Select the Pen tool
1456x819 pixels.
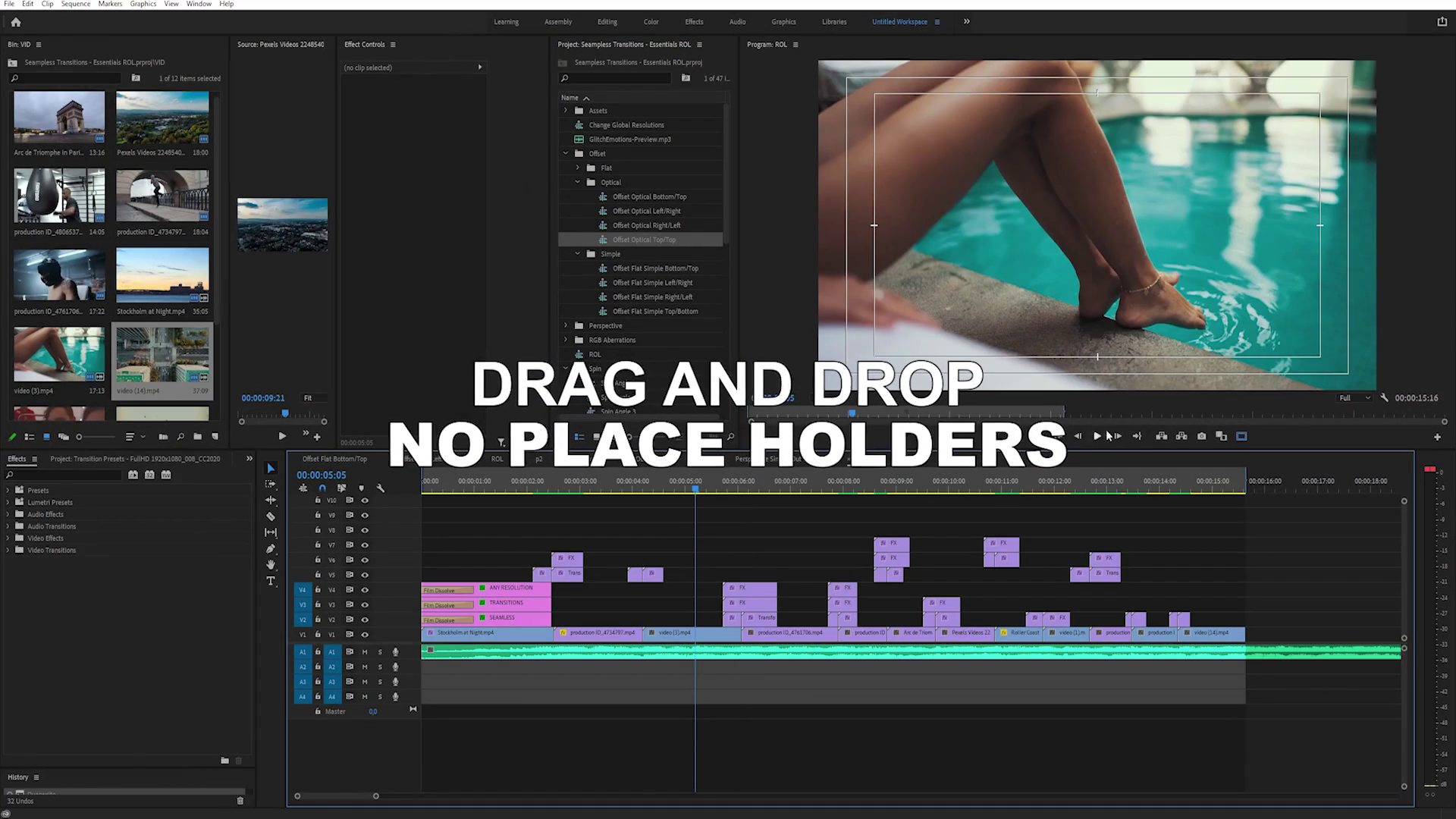click(x=271, y=549)
